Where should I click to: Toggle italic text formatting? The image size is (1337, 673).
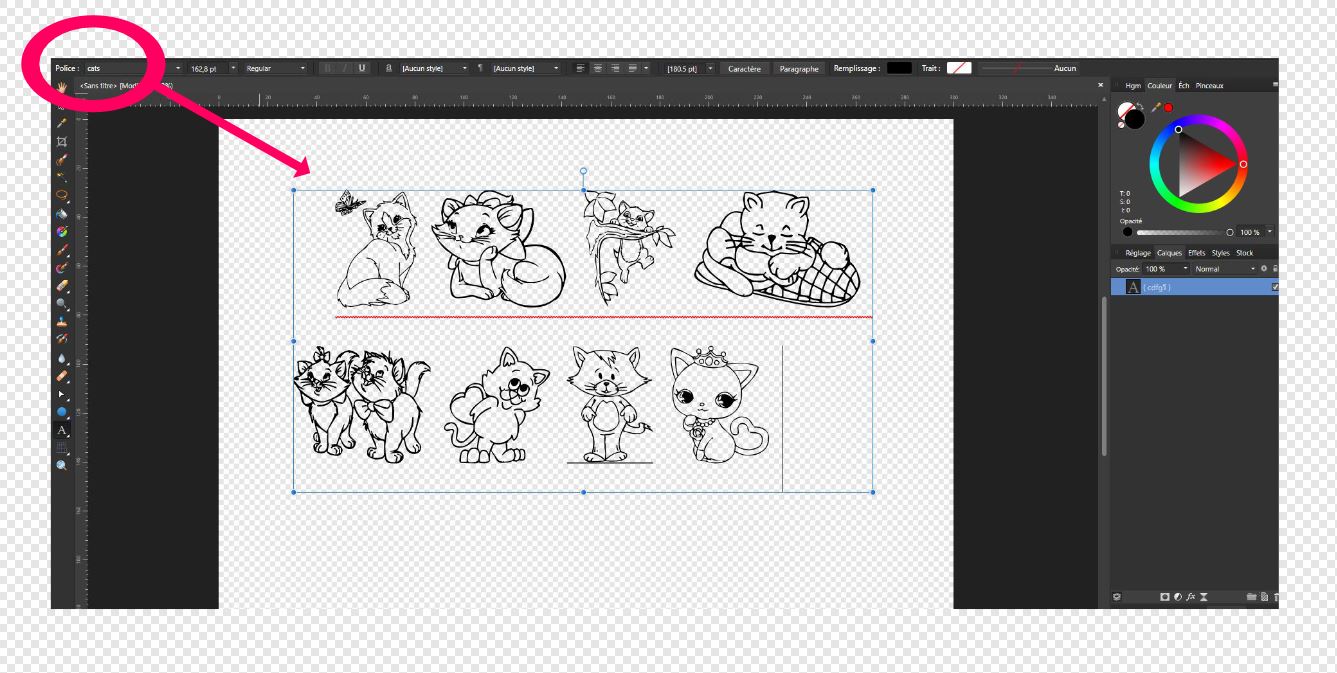(344, 68)
